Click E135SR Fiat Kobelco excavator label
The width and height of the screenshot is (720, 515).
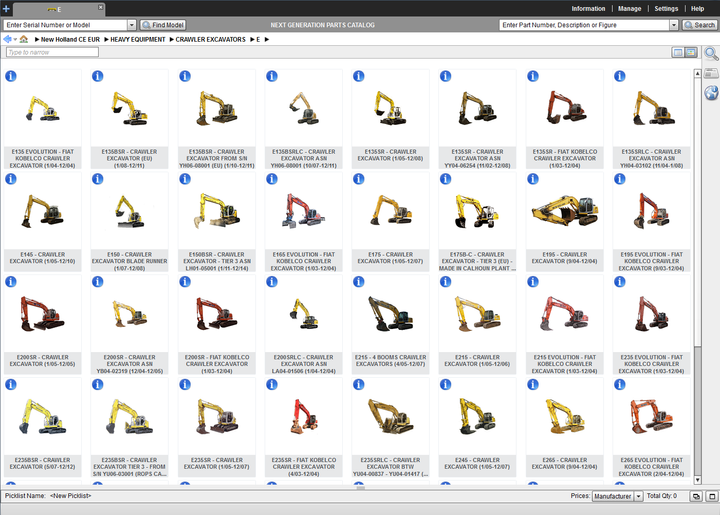point(564,158)
